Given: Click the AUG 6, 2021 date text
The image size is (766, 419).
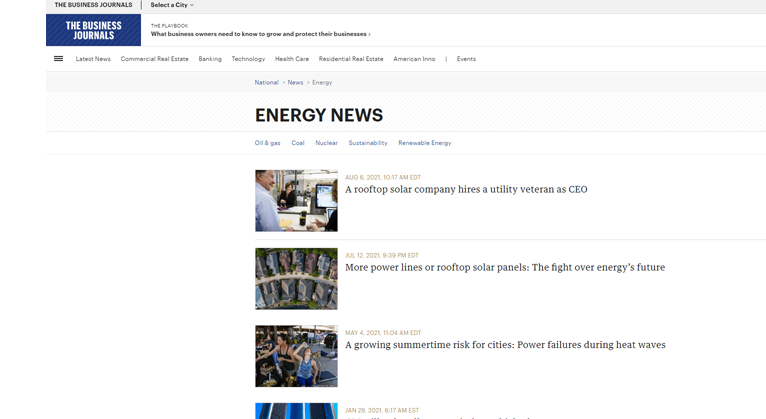Looking at the screenshot, I should tap(383, 177).
